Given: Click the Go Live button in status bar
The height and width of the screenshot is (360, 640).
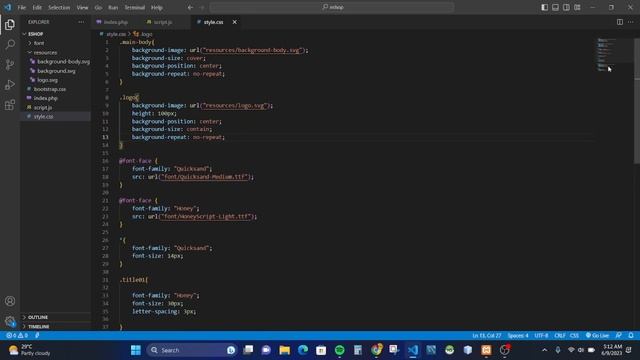Looking at the screenshot, I should (x=597, y=336).
